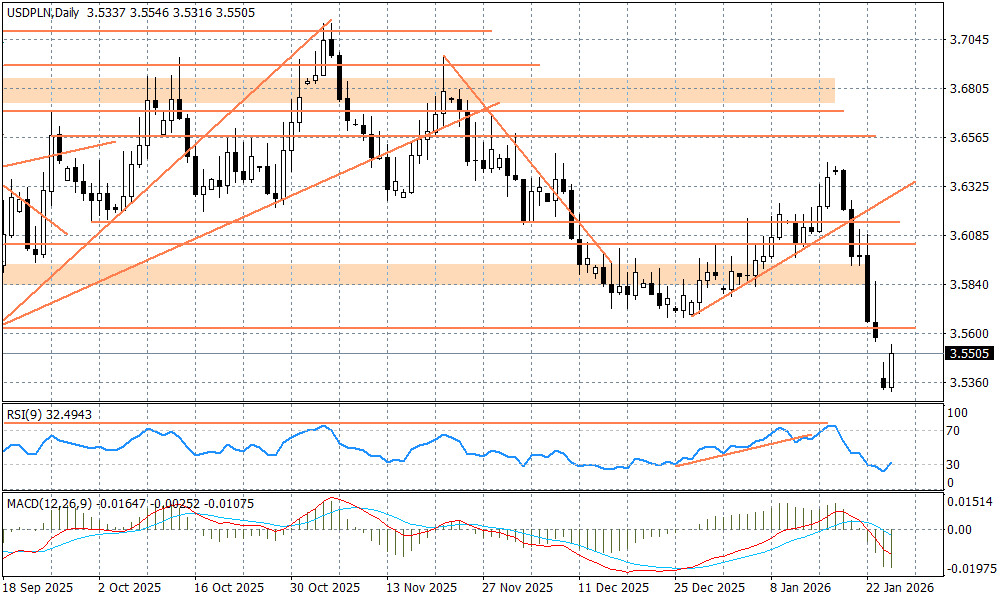Screen dimensions: 1000x600
Task: Click the RSI 70 level label
Action: [953, 431]
